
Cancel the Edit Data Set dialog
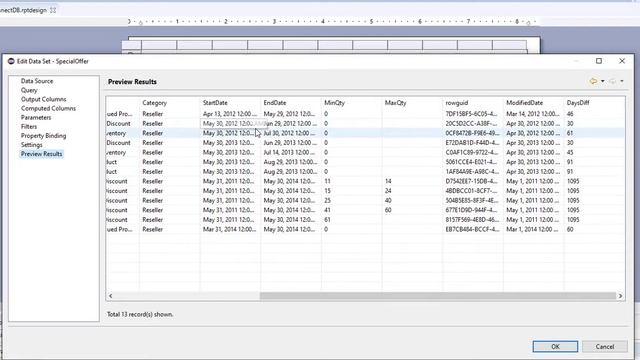(604, 347)
